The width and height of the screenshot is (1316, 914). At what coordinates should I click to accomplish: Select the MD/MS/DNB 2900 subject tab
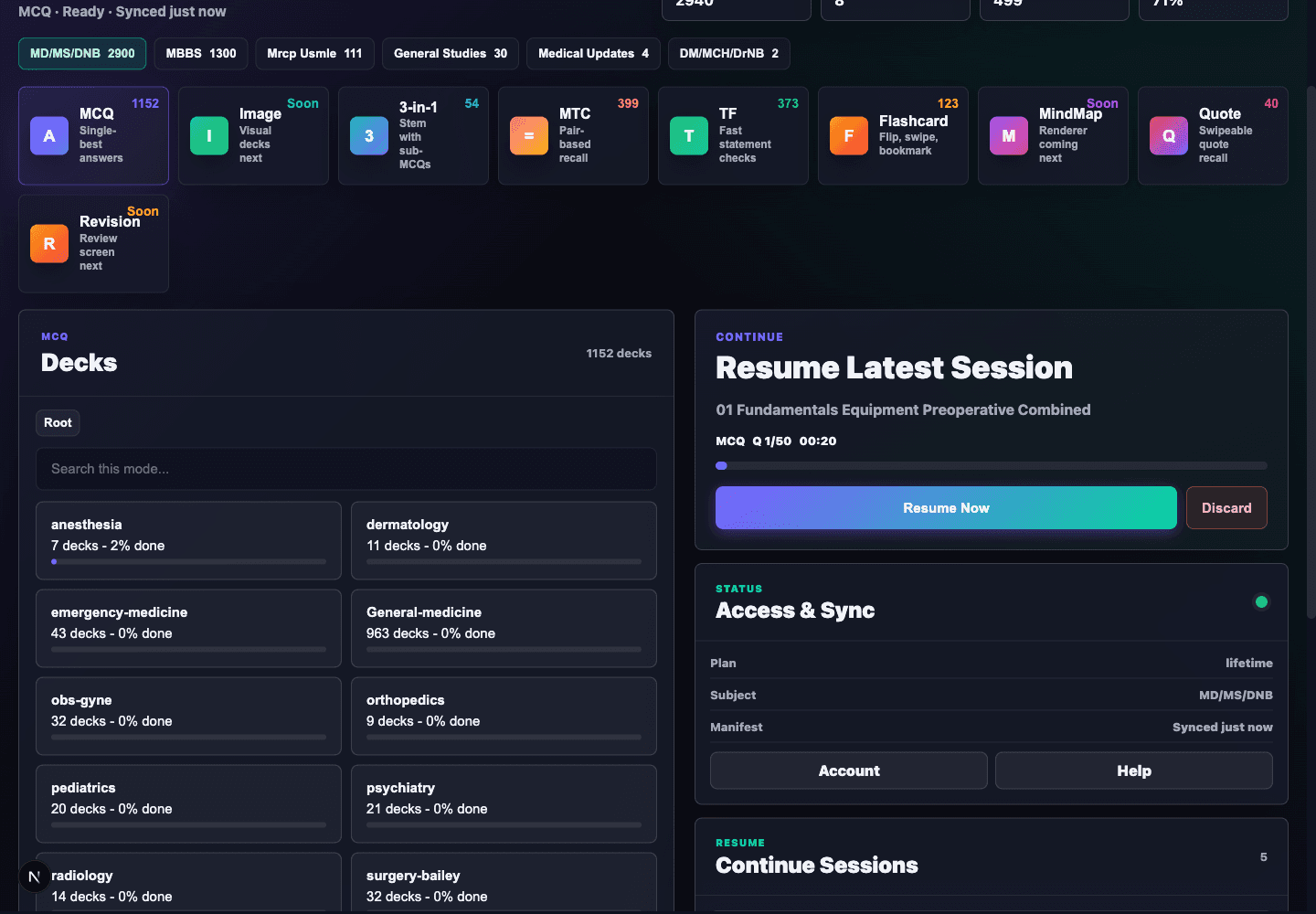tap(82, 54)
